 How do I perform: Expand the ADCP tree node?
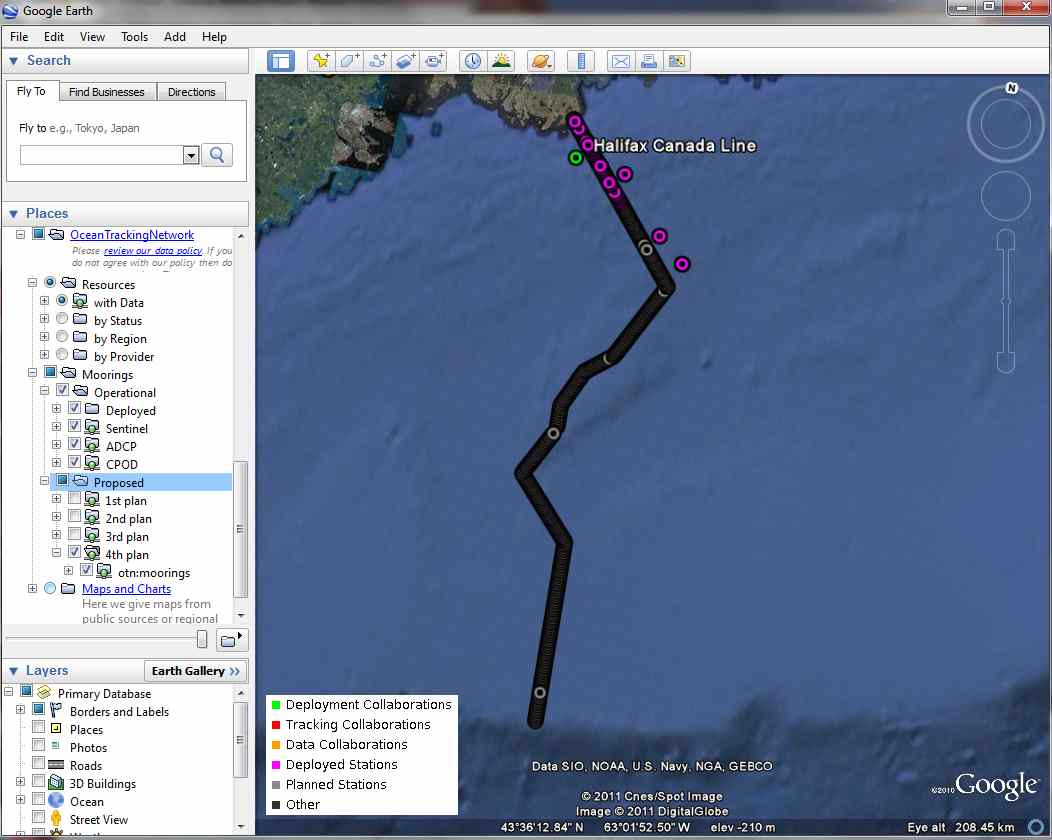57,446
